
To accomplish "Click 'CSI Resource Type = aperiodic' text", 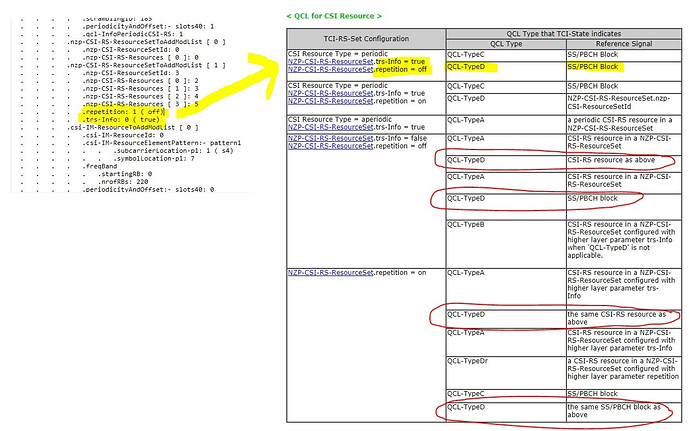I will [x=339, y=119].
